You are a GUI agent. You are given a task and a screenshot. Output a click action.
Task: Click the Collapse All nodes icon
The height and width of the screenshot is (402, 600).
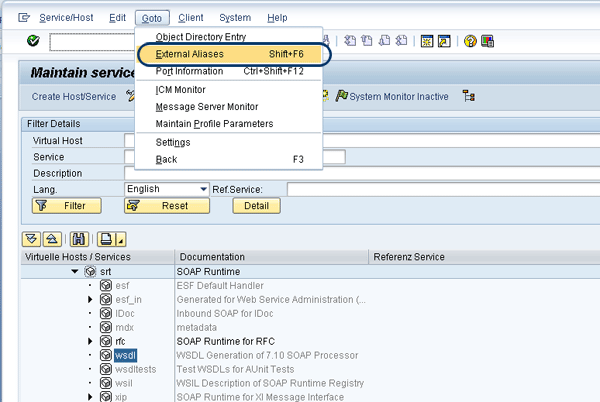point(50,238)
